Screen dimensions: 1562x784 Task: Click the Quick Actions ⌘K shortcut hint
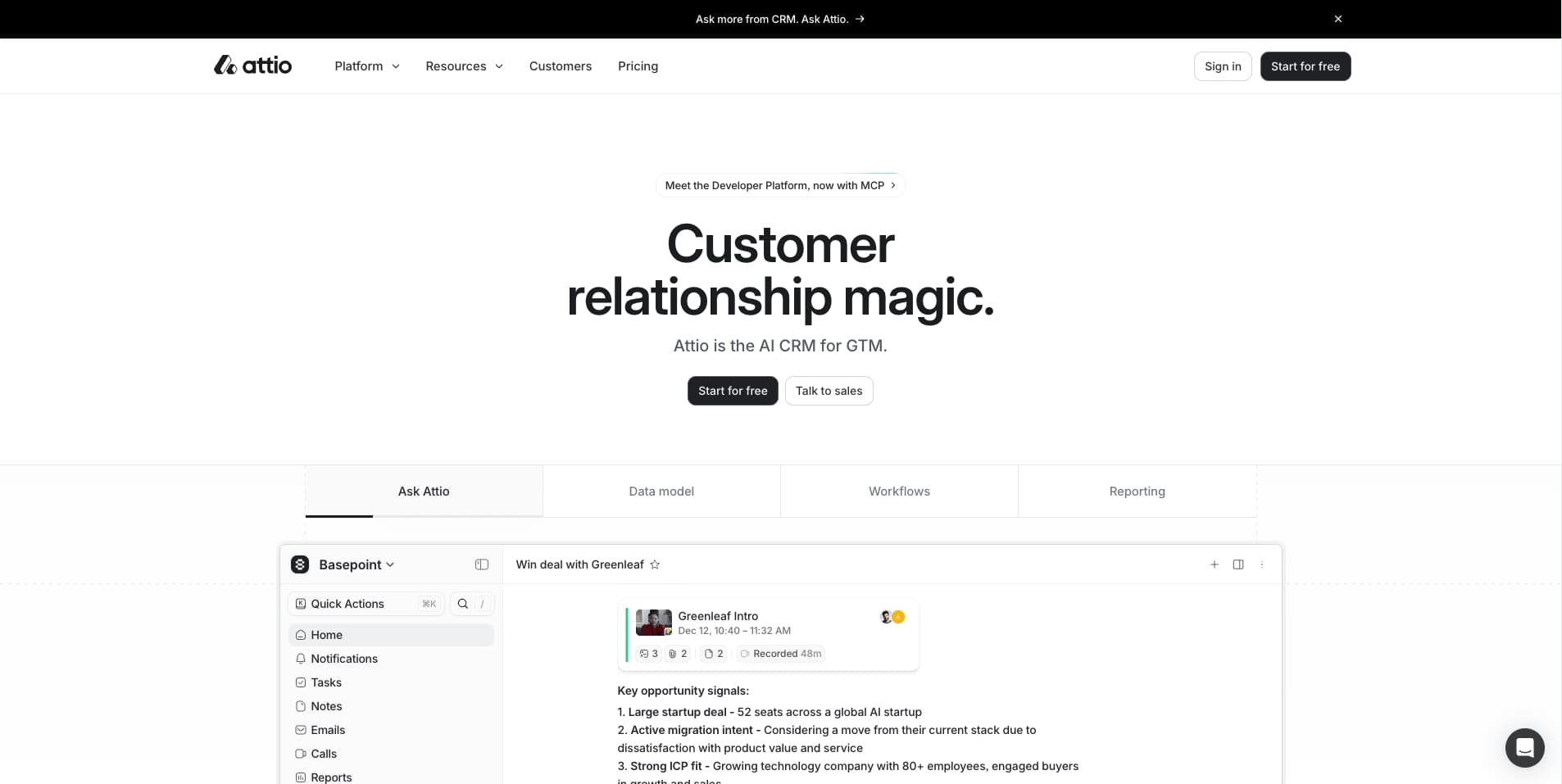pos(429,604)
